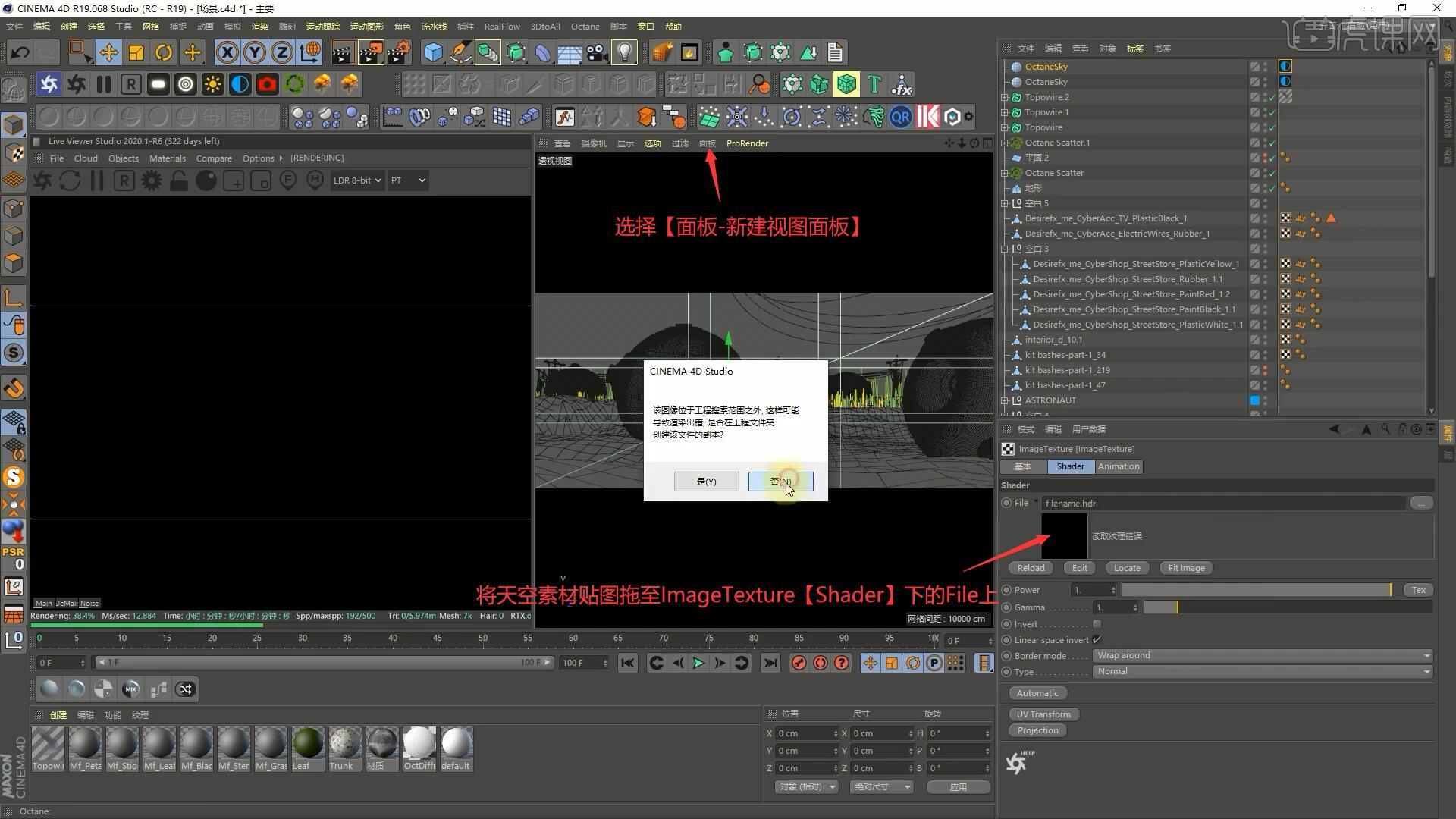
Task: Select the Move tool
Action: [108, 52]
